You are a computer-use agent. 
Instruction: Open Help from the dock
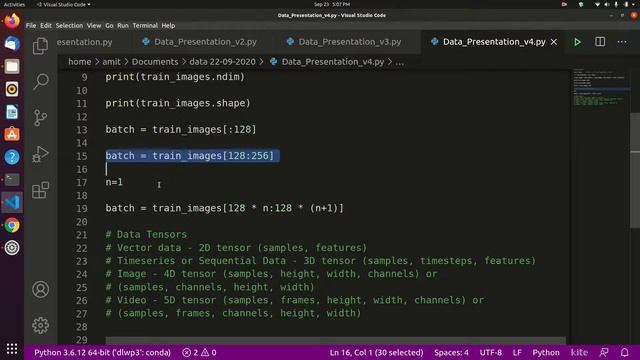(x=12, y=157)
